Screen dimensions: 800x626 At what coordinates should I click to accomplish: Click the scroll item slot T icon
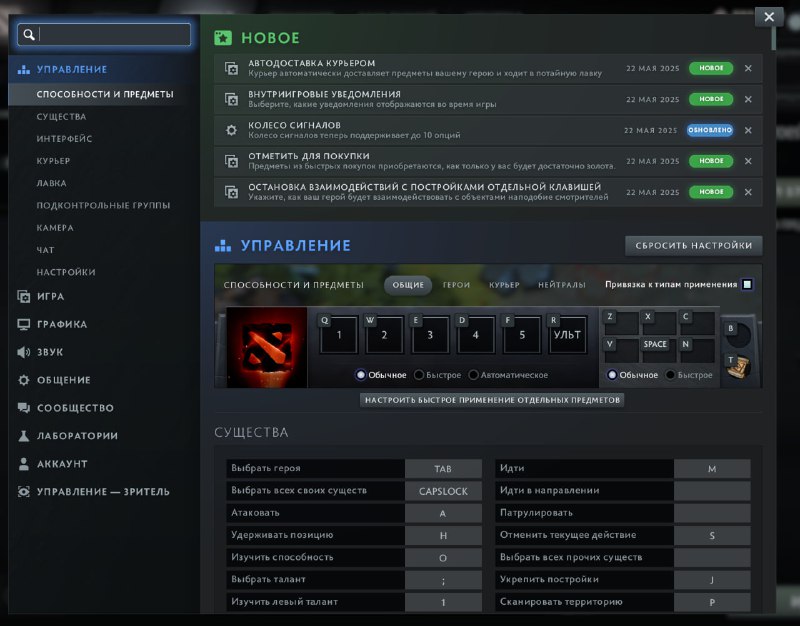738,366
